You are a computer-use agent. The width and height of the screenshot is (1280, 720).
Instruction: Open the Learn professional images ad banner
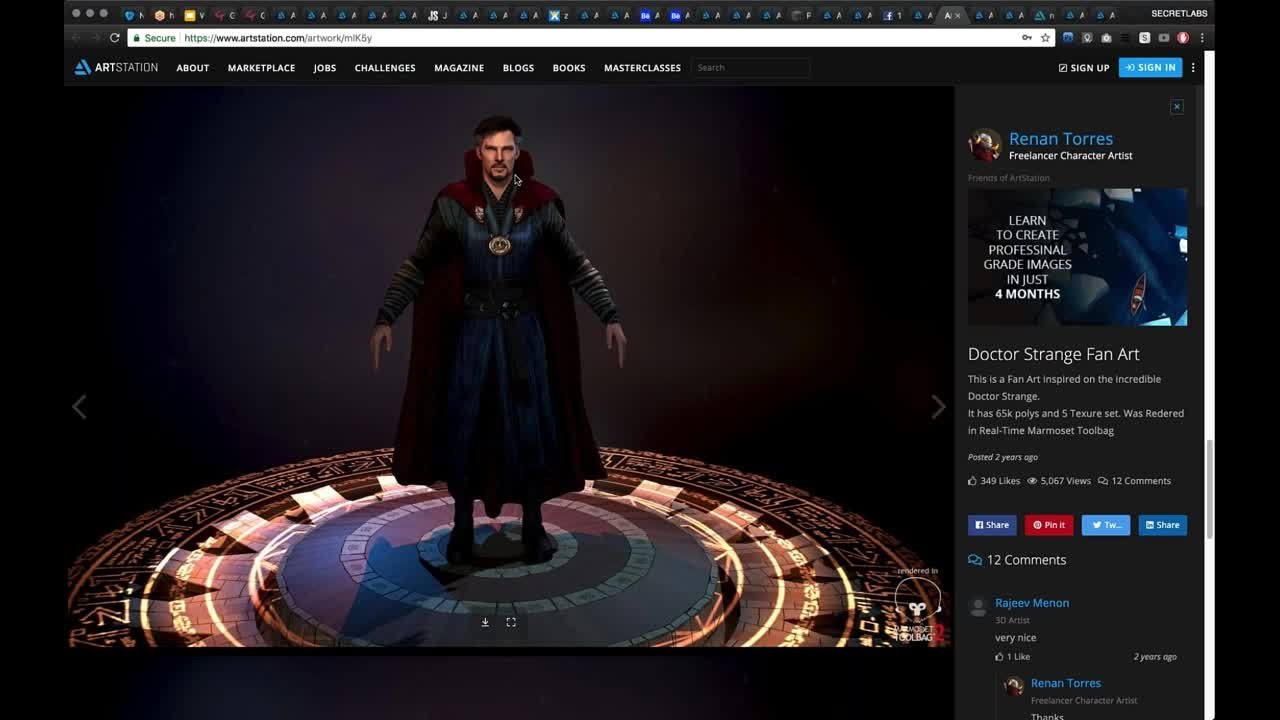(1077, 257)
